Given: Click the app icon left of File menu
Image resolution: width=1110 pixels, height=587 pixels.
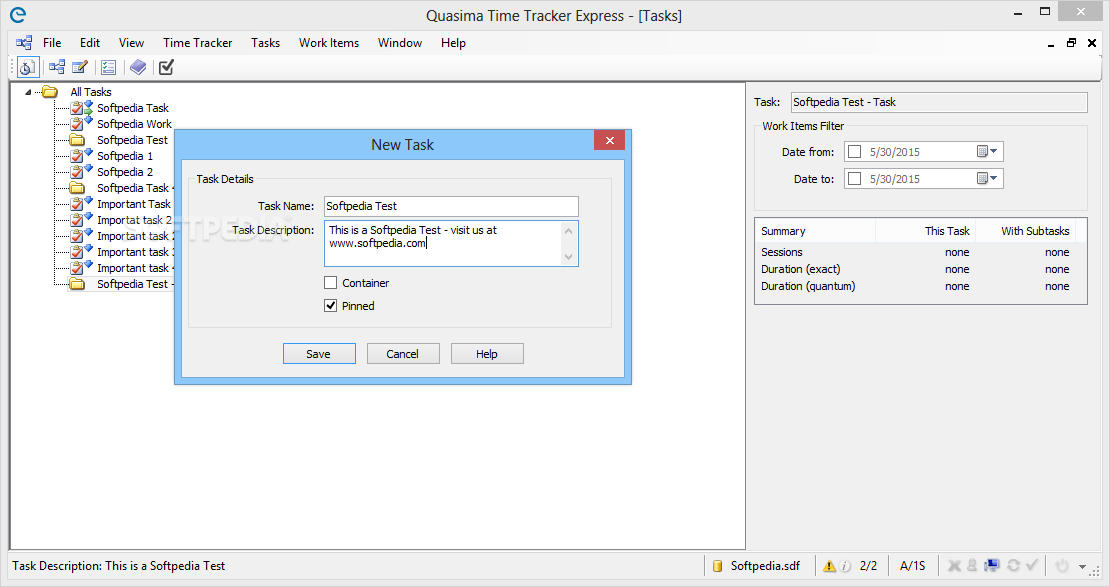Looking at the screenshot, I should pyautogui.click(x=24, y=42).
